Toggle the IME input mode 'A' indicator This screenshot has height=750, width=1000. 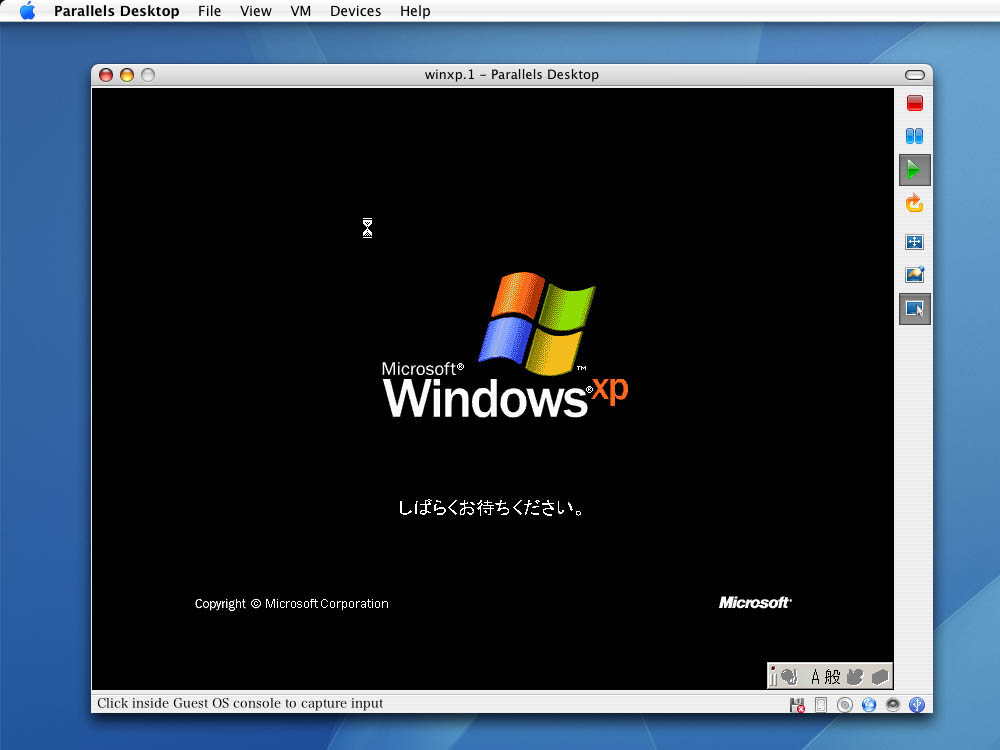point(816,677)
